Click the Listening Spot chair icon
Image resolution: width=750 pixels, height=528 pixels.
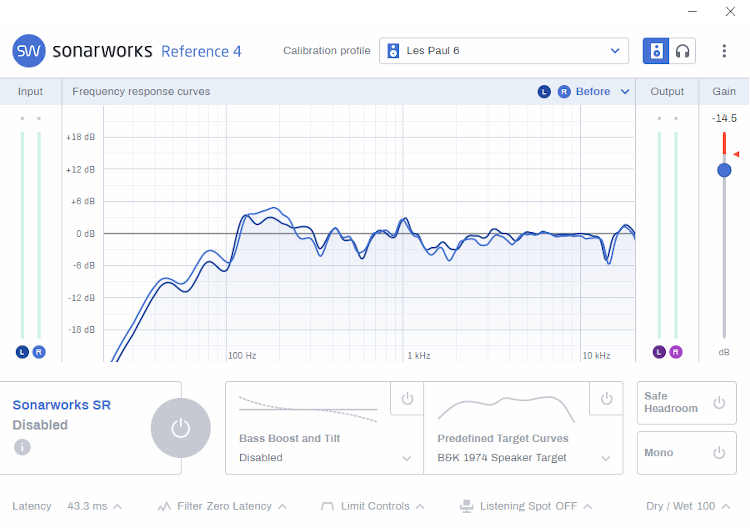pyautogui.click(x=466, y=506)
